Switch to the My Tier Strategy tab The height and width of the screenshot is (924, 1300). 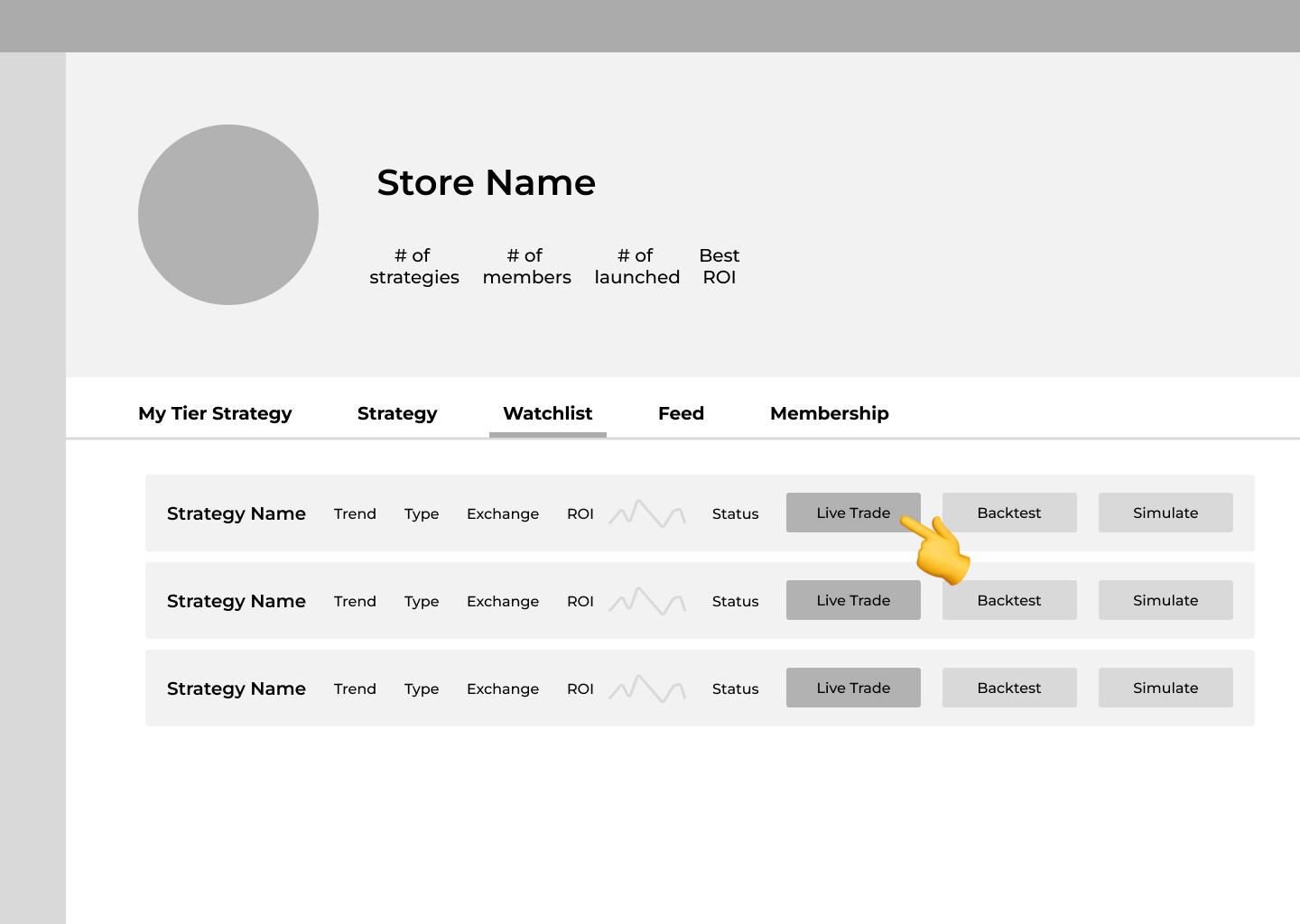[215, 413]
